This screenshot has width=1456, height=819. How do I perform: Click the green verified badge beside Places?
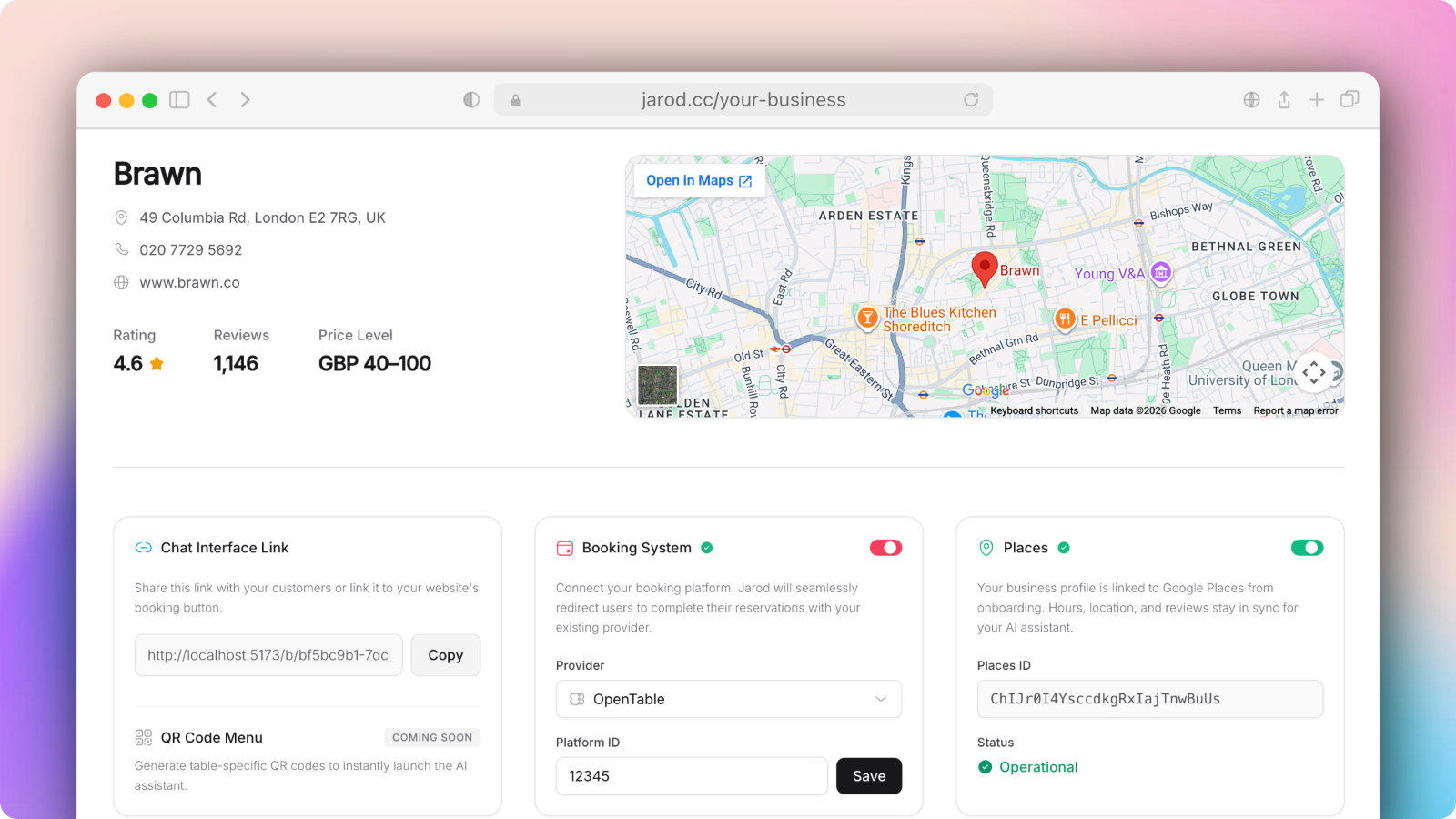[1064, 548]
